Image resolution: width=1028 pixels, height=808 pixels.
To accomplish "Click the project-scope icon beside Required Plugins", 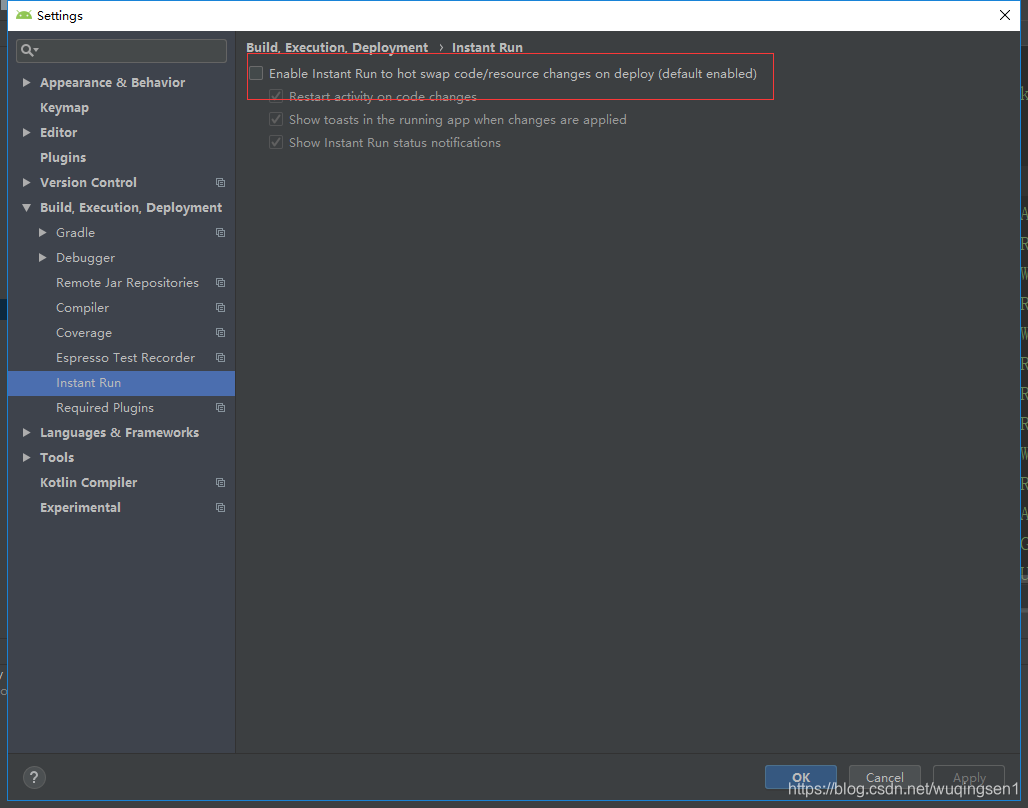I will (x=219, y=407).
